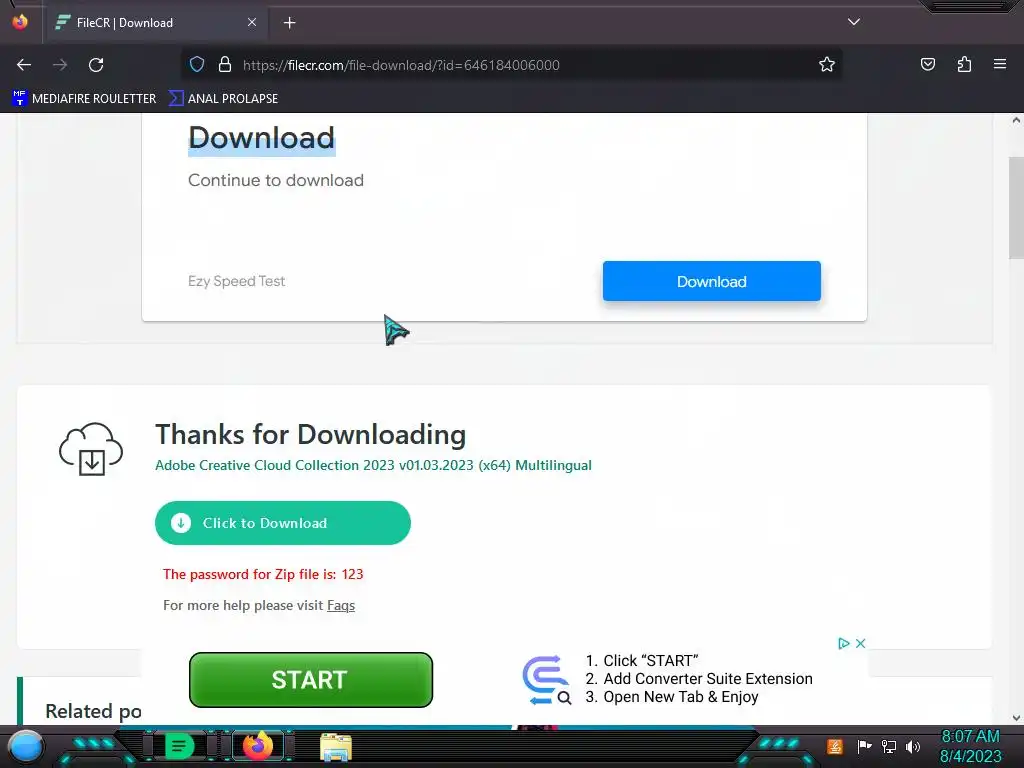Click the Ezy Speed Test label
Viewport: 1024px width, 768px height.
236,281
